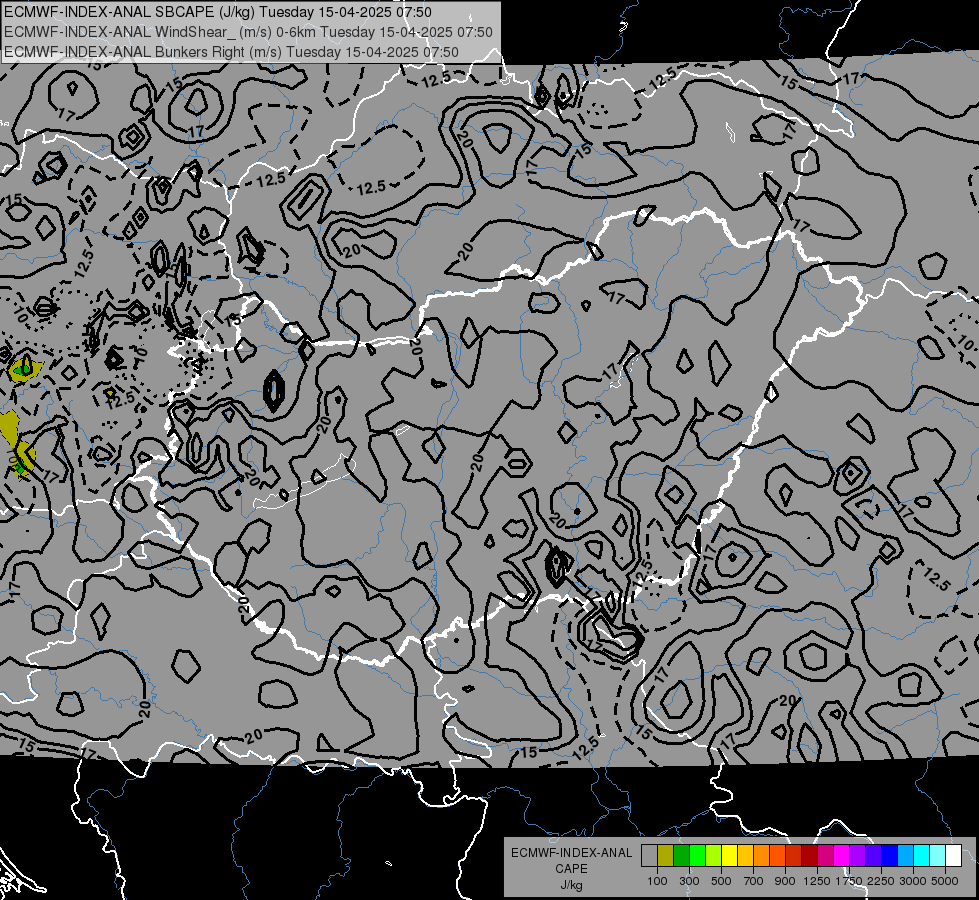
Task: Pick the olive swatch in the CAPE legend
Action: 665,856
